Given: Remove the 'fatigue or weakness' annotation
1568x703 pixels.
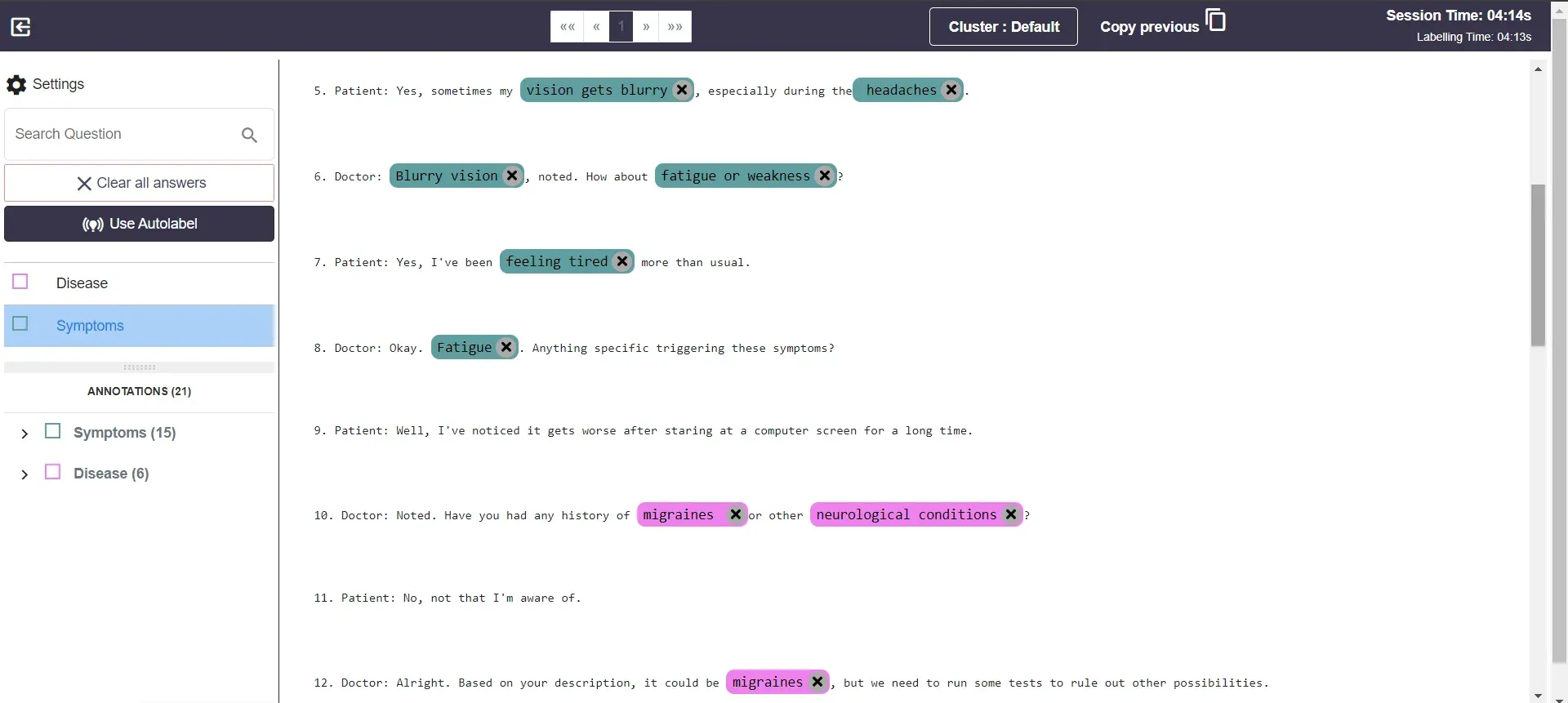Looking at the screenshot, I should tap(825, 176).
